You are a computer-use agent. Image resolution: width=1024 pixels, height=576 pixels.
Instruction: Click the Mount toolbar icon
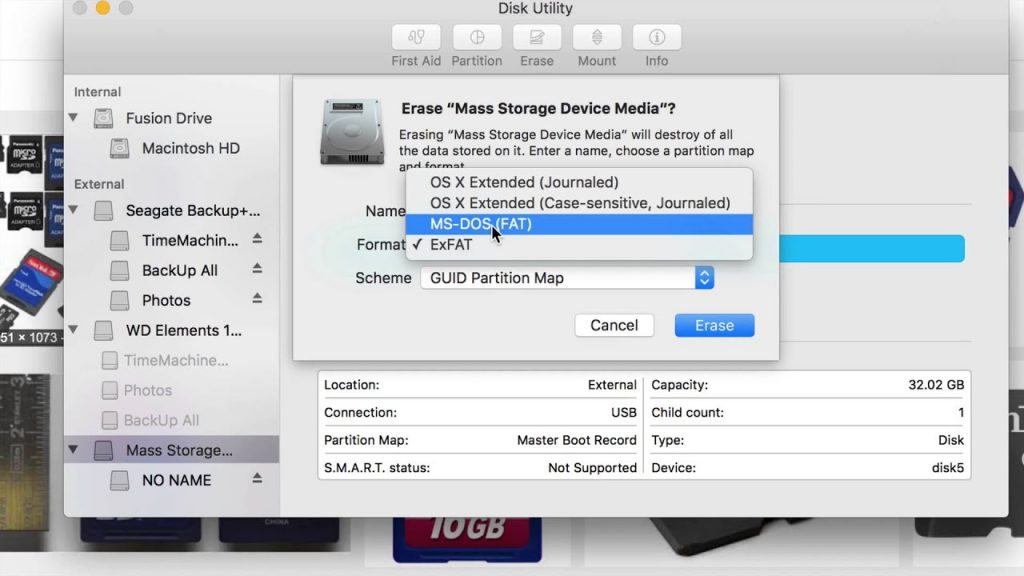coord(597,38)
